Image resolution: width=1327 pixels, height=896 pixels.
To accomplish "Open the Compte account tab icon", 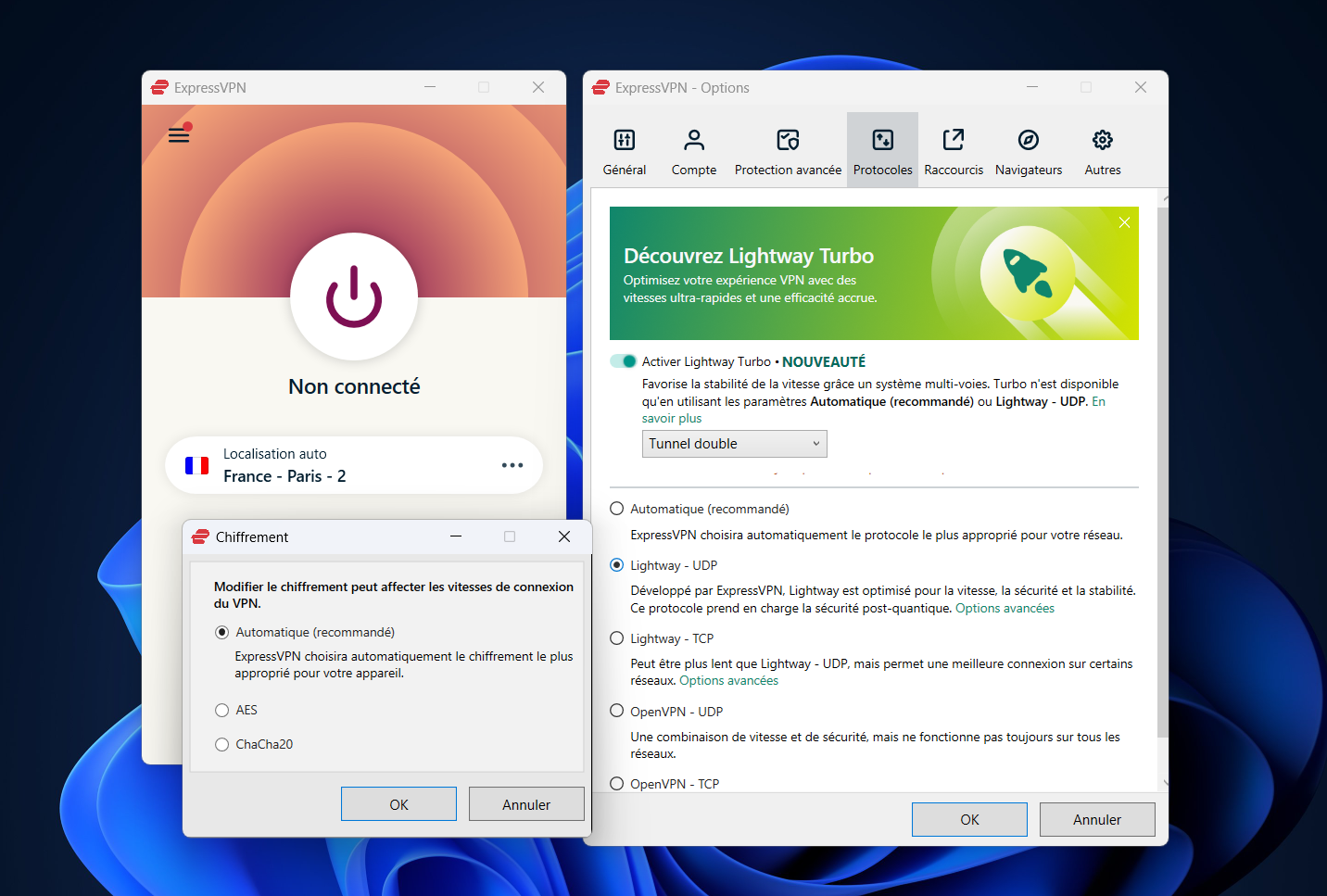I will click(x=694, y=140).
